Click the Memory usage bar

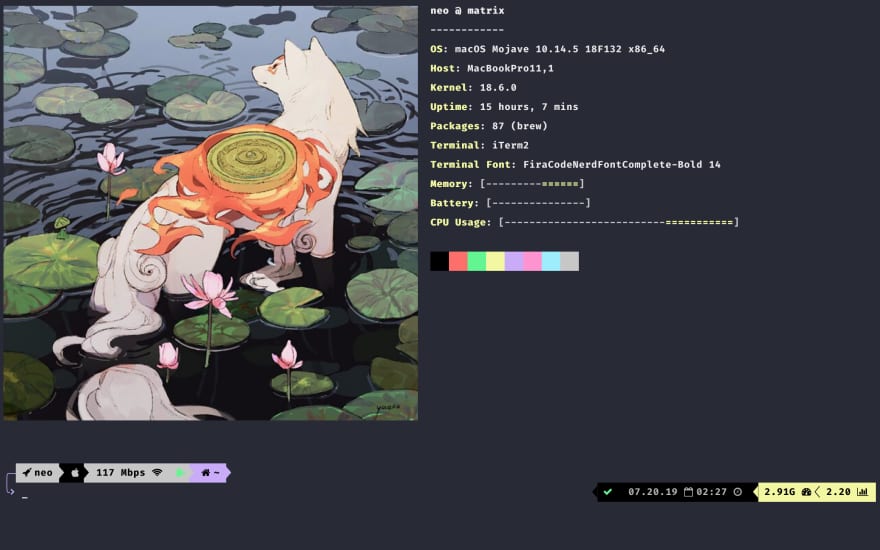click(532, 184)
